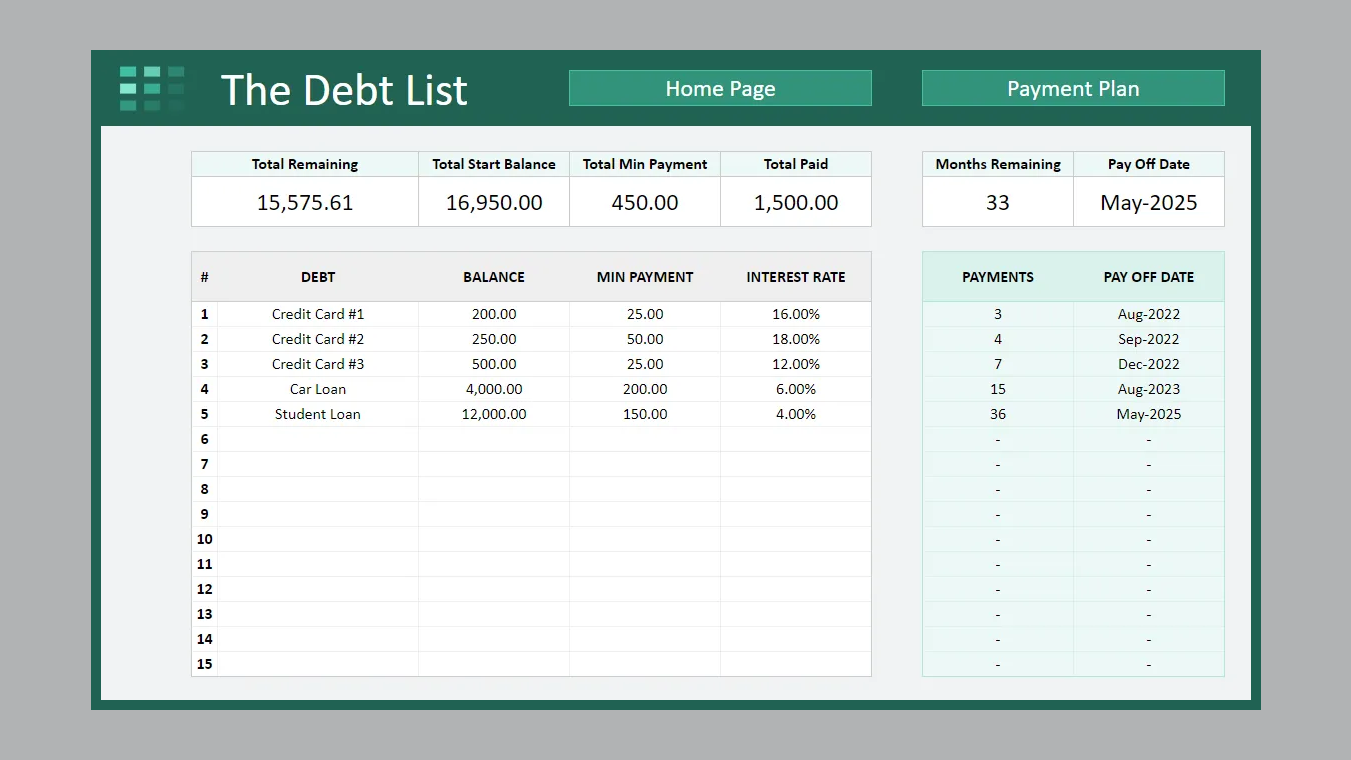Click row number 10 in debt table

coord(205,539)
